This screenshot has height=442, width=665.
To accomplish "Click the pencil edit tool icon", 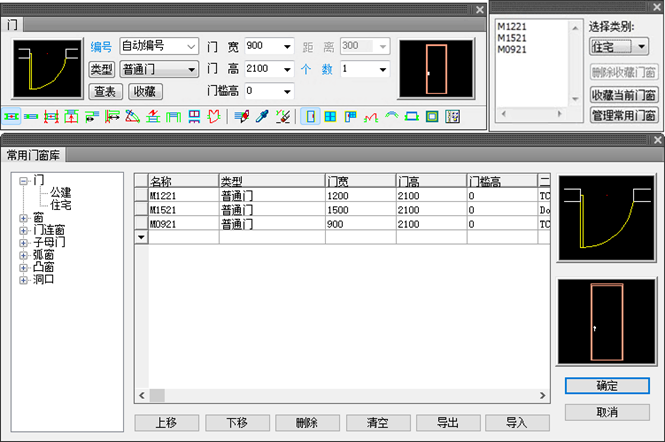I will click(242, 116).
